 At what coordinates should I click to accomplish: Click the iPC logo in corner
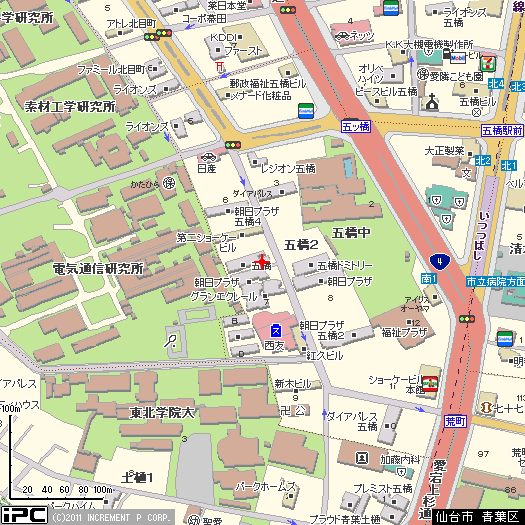pos(24,515)
